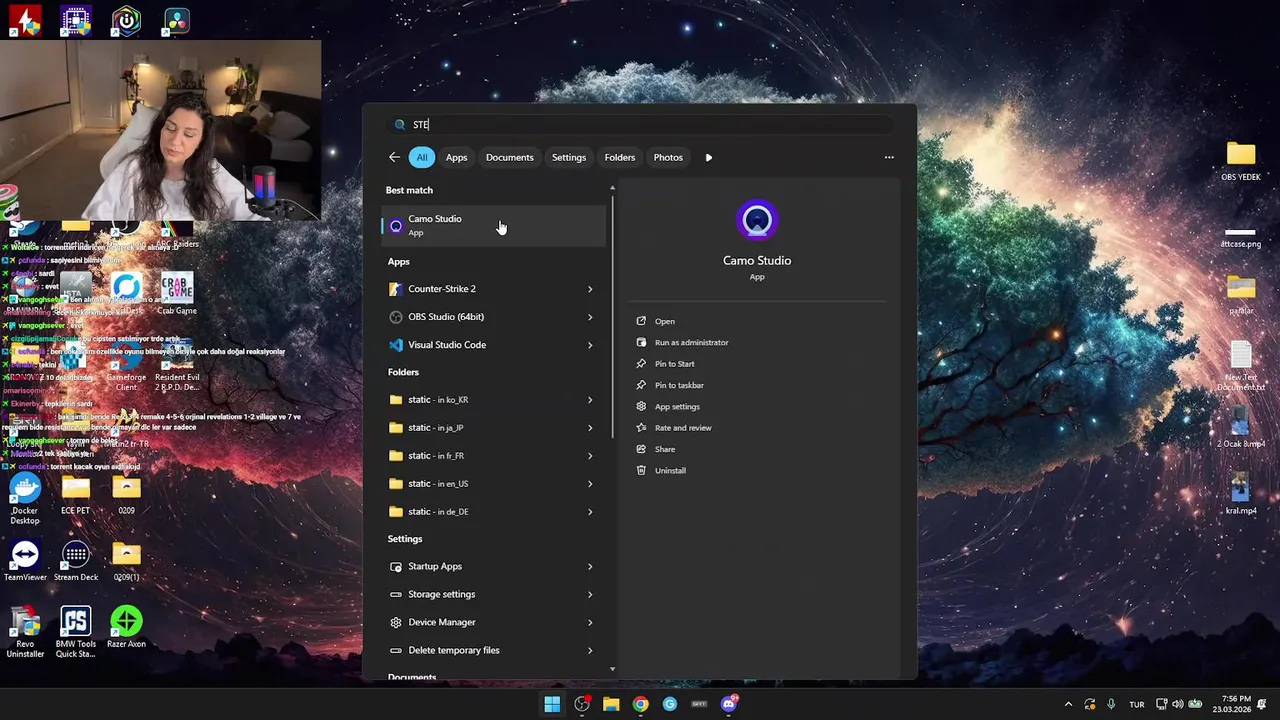1280x720 pixels.
Task: Show more filters with play arrow
Action: pyautogui.click(x=709, y=157)
